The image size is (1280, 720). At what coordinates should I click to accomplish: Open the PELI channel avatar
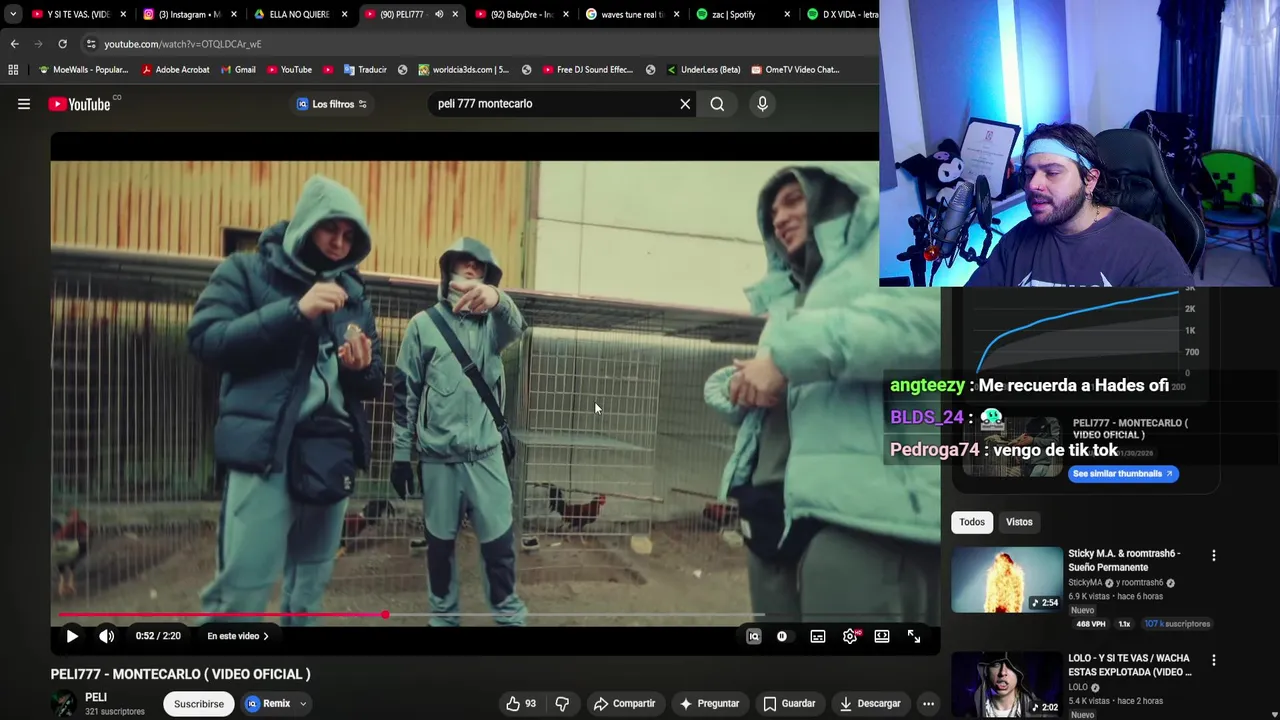click(64, 704)
